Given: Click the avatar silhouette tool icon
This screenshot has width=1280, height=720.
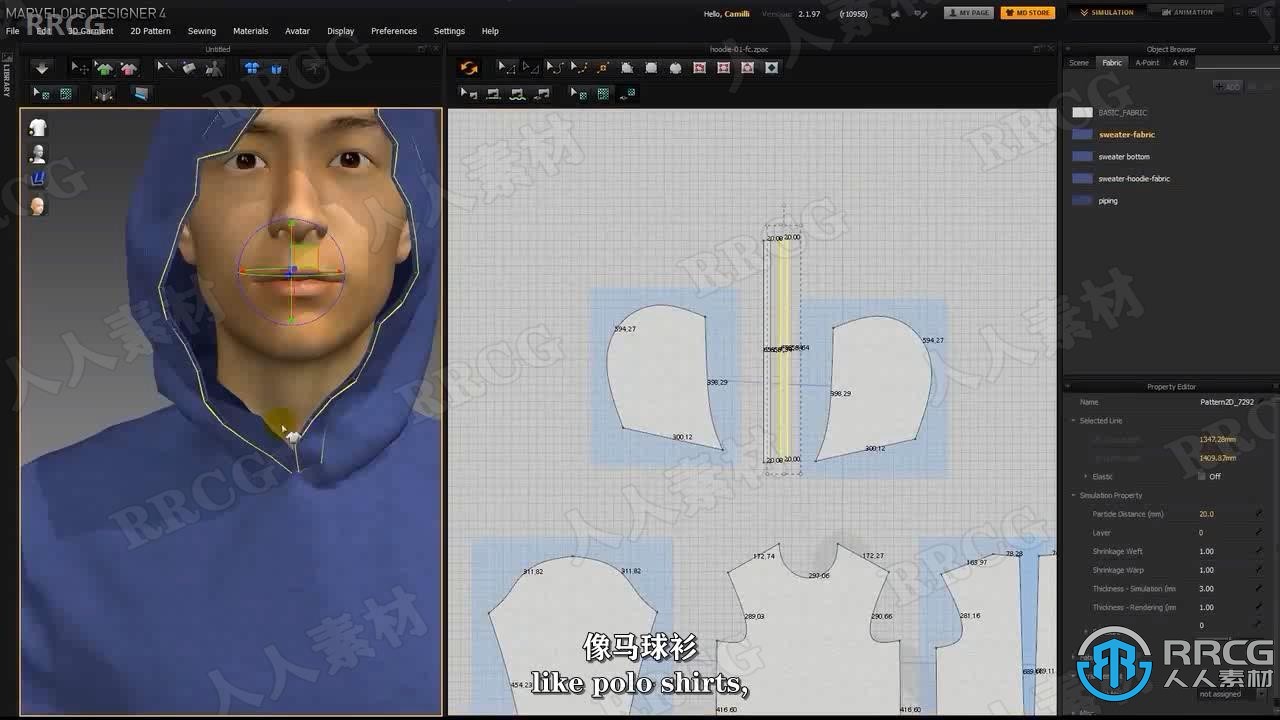Looking at the screenshot, I should 214,68.
